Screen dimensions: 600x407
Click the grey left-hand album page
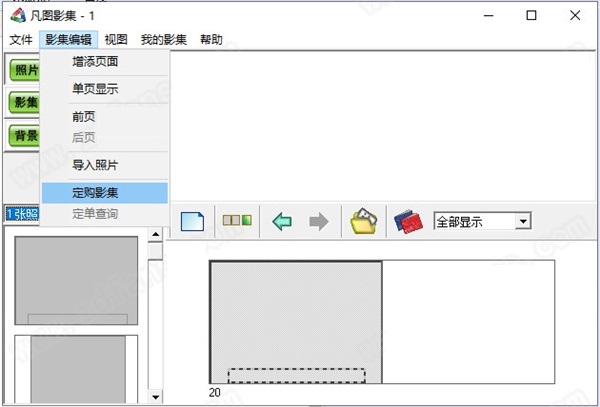tap(296, 322)
